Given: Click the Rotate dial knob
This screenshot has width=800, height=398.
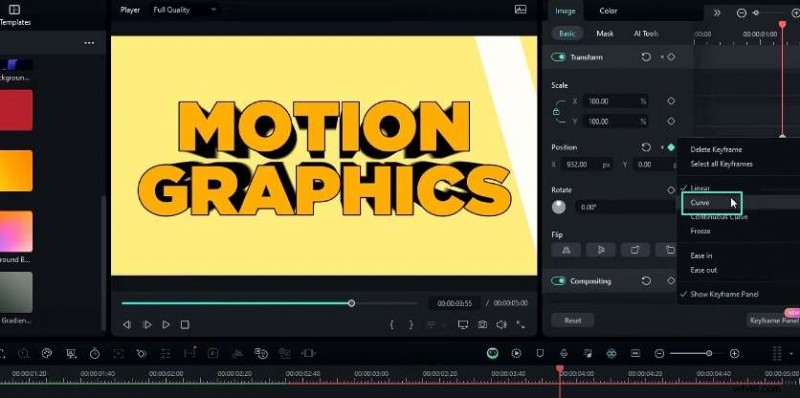Looking at the screenshot, I should pyautogui.click(x=559, y=207).
